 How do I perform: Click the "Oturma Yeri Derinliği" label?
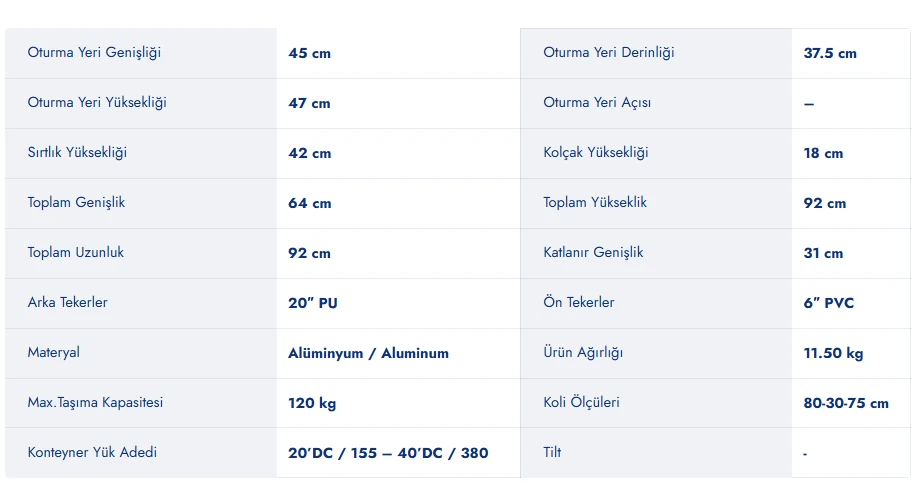tap(608, 53)
